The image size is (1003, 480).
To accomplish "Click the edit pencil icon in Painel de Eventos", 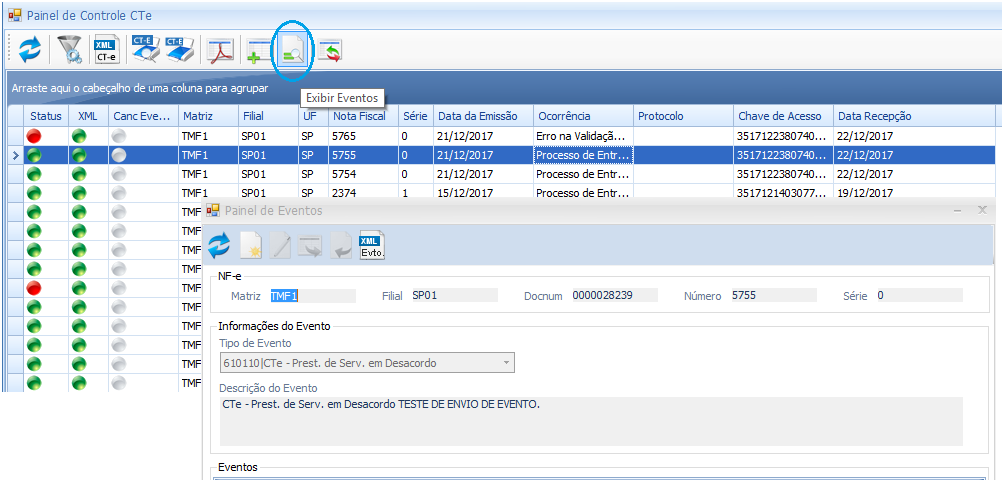I will click(x=281, y=246).
